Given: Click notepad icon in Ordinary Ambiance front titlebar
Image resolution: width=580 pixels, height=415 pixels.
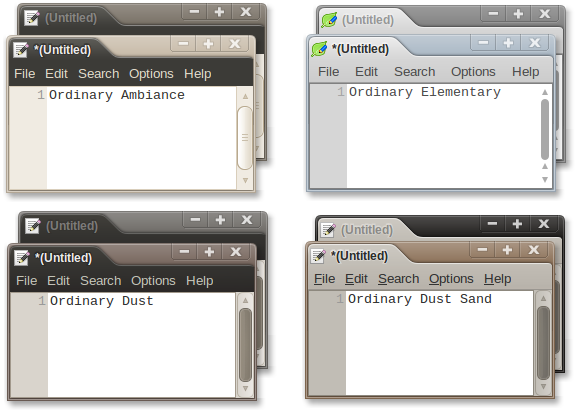Looking at the screenshot, I should 21,50.
